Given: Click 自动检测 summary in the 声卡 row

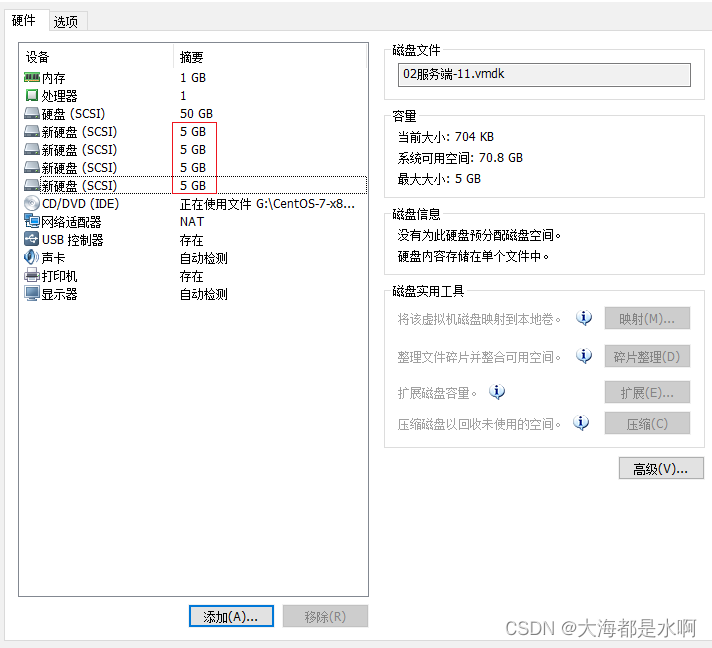Looking at the screenshot, I should coord(203,258).
